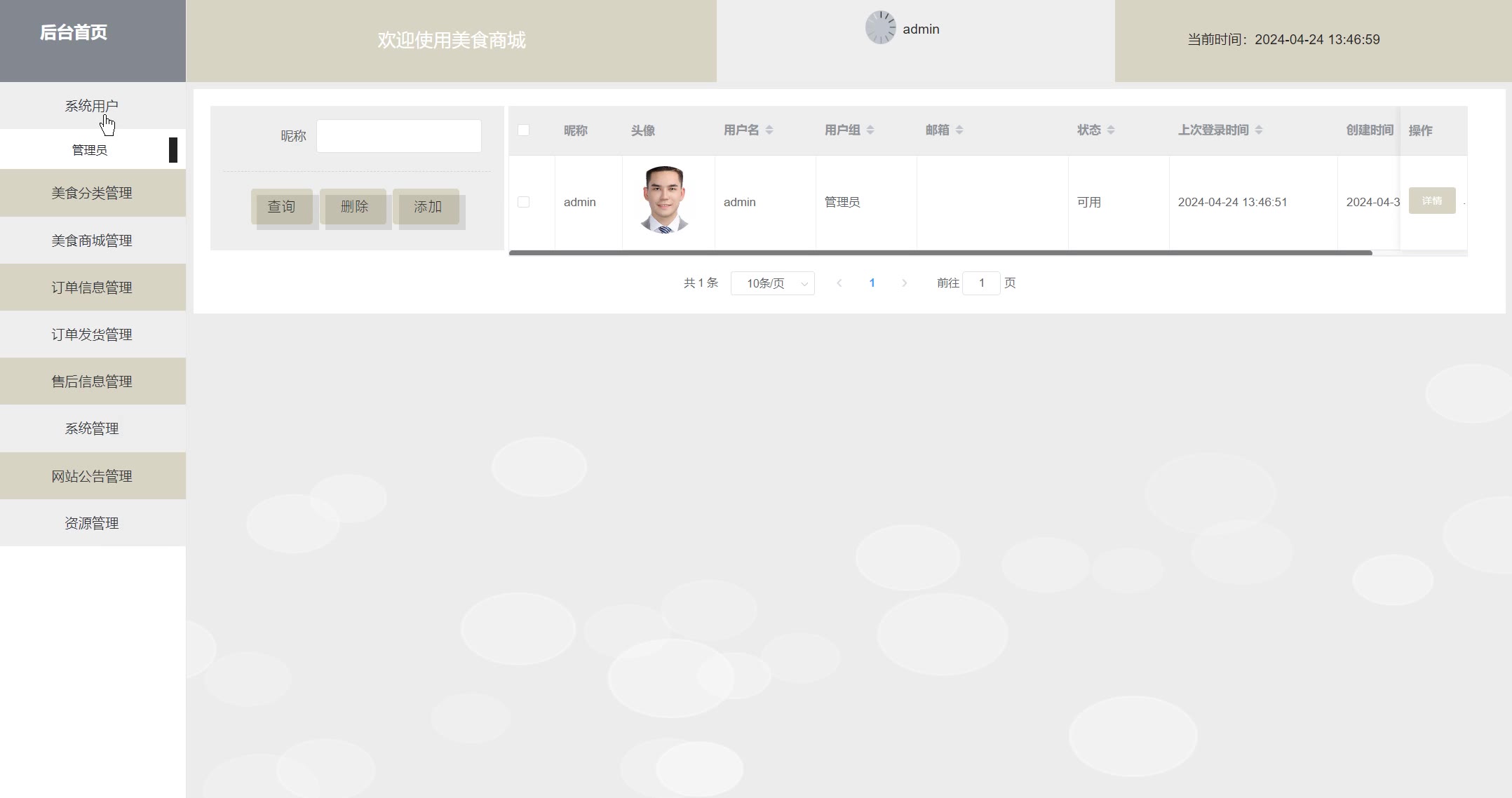1512x798 pixels.
Task: Sort by 上次登录时间 column arrows
Action: [1259, 130]
